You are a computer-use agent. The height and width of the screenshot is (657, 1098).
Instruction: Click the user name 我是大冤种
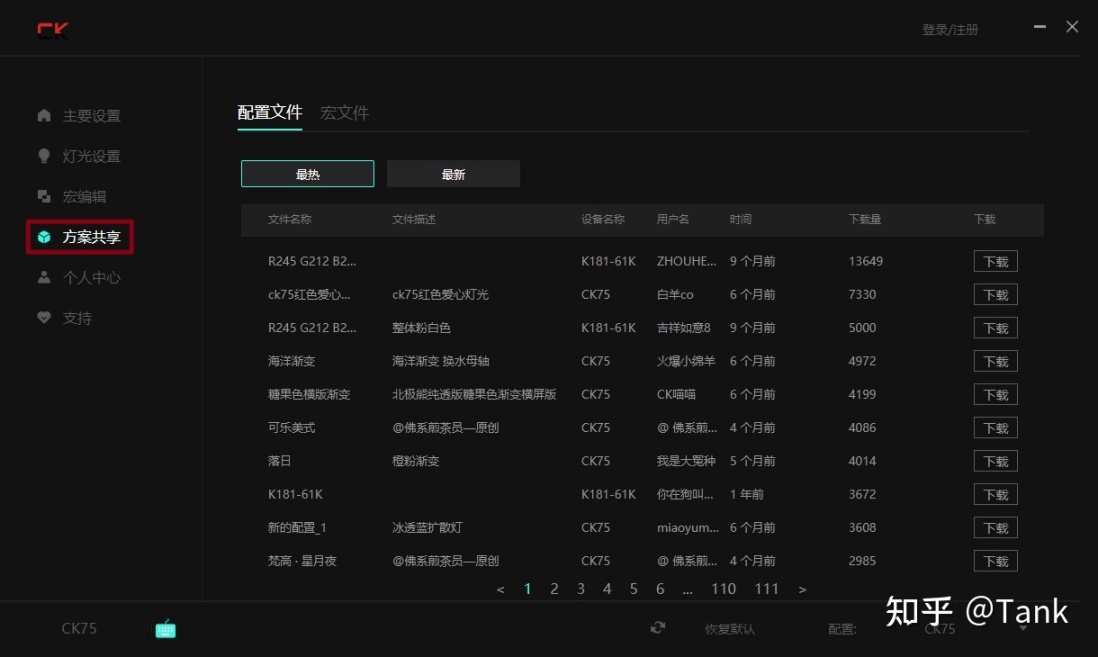pyautogui.click(x=686, y=461)
